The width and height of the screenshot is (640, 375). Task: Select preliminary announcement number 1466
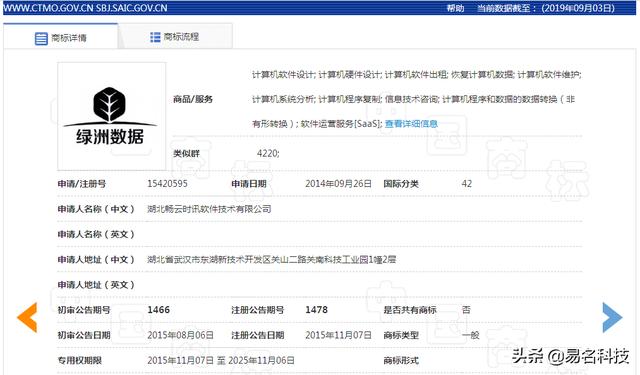[158, 310]
